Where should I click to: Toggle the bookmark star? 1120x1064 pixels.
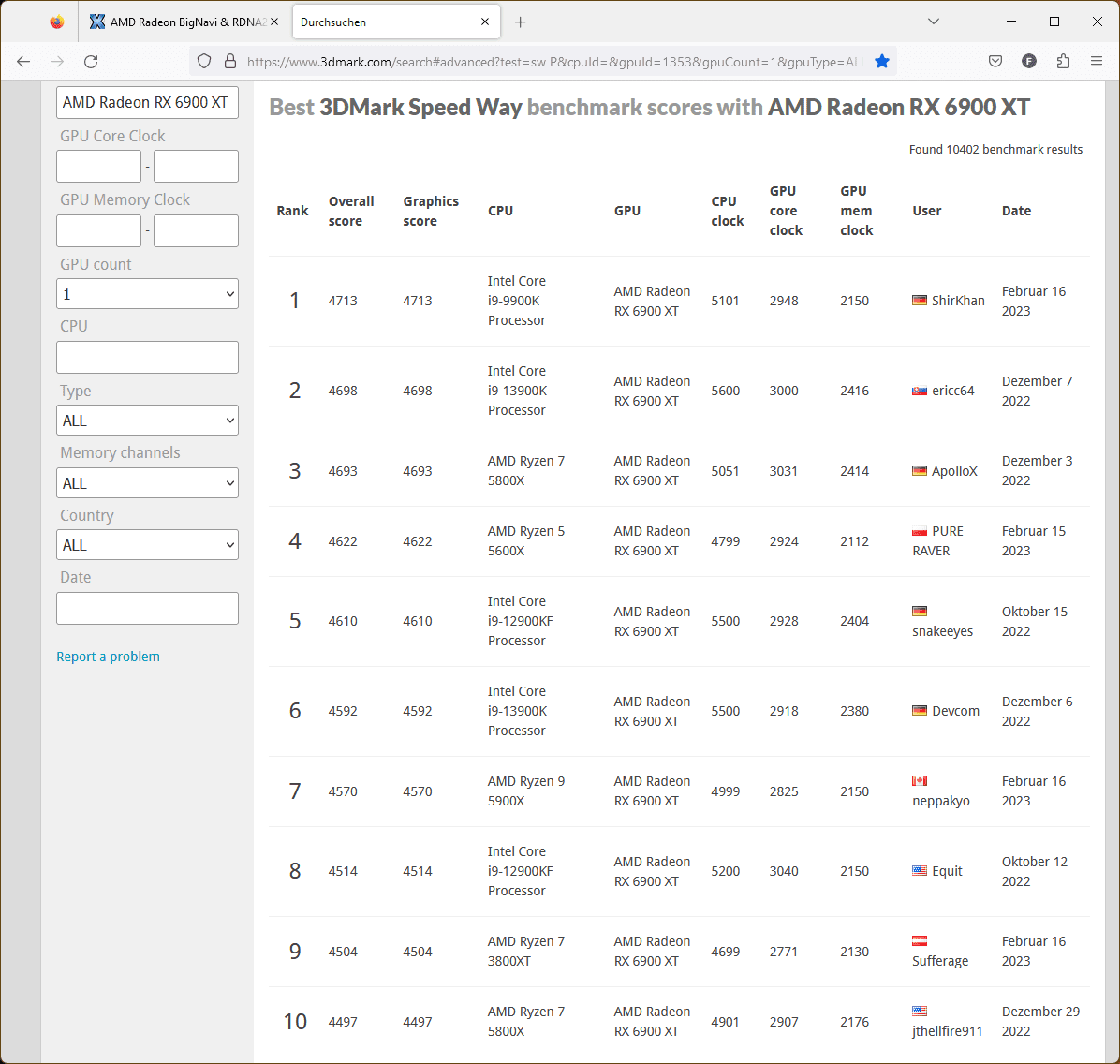click(882, 62)
